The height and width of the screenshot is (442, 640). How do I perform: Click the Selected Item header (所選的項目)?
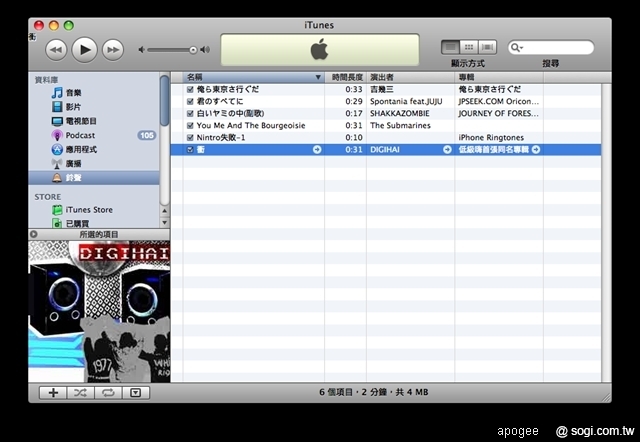pos(99,234)
